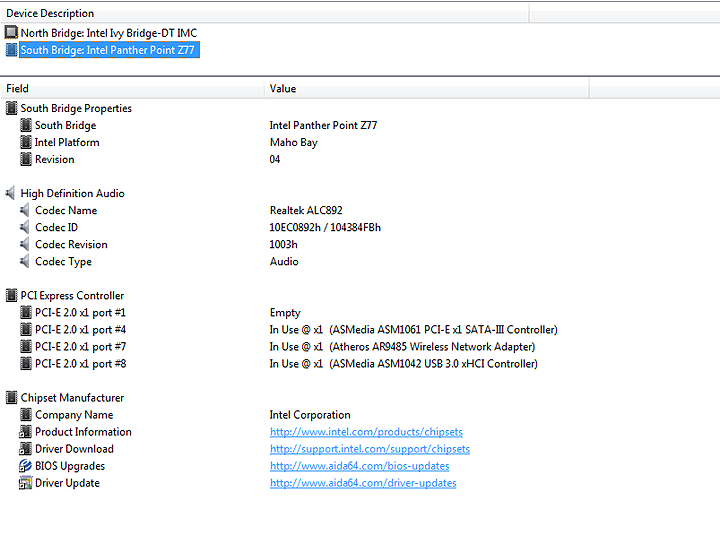Image resolution: width=720 pixels, height=544 pixels.
Task: Open the intel.com products chipsets link
Action: [x=366, y=432]
